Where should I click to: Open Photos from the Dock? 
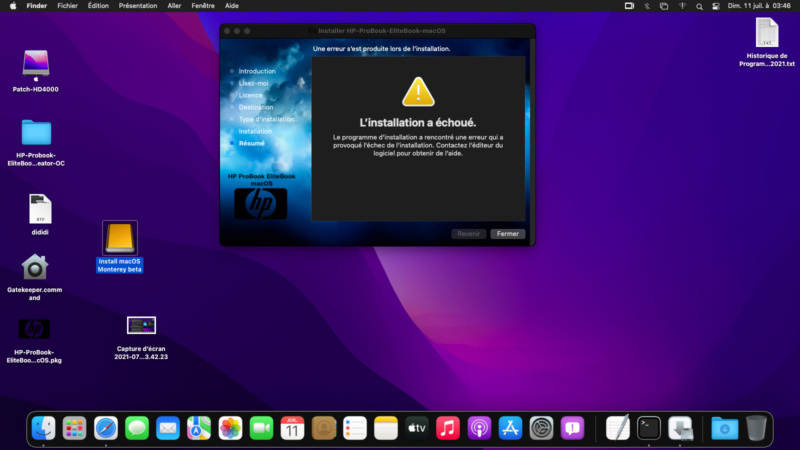(x=230, y=428)
